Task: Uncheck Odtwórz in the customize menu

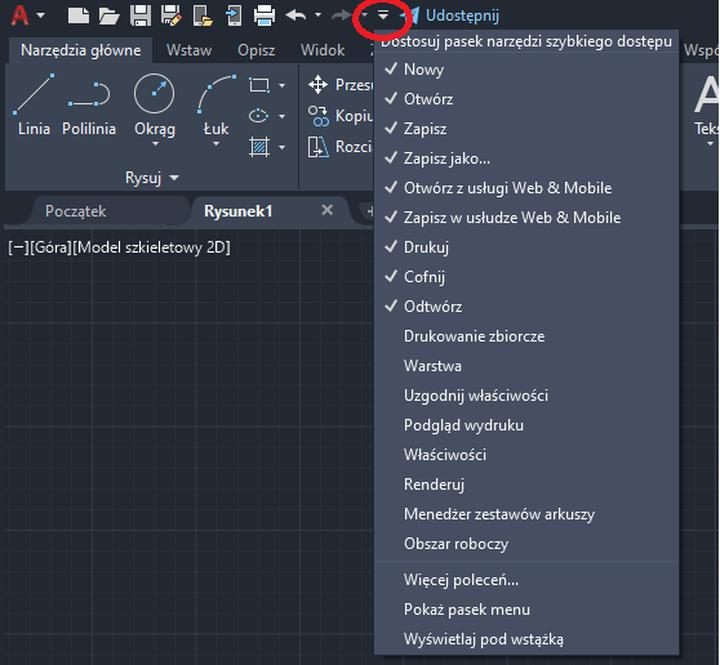Action: 527,306
